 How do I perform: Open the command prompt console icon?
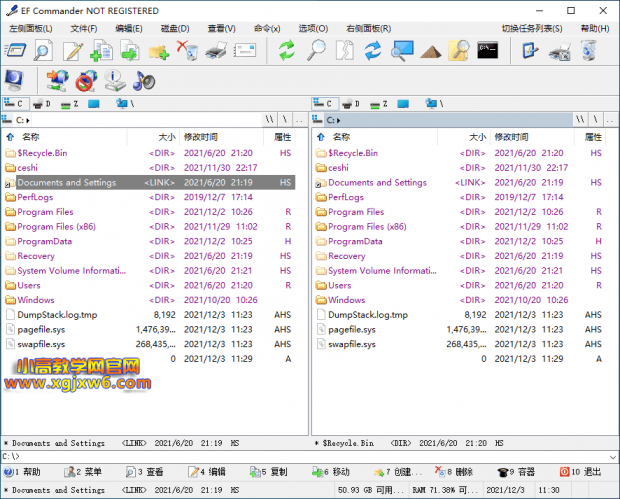pos(488,50)
